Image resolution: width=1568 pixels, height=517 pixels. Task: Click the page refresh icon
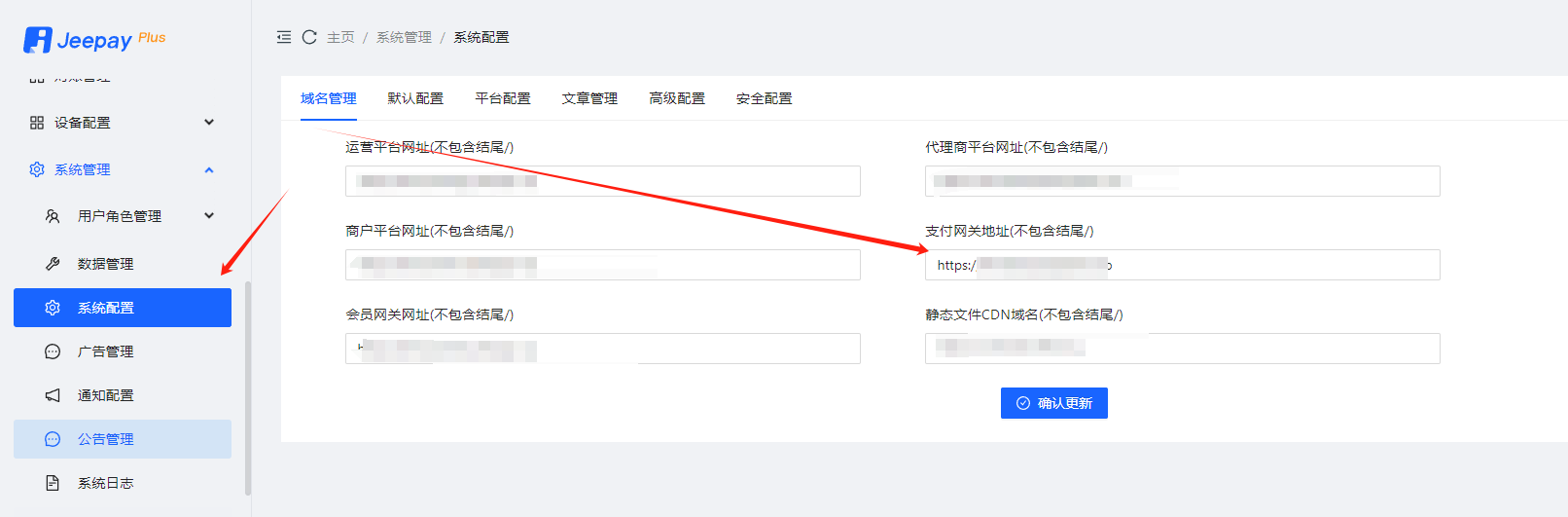click(309, 37)
